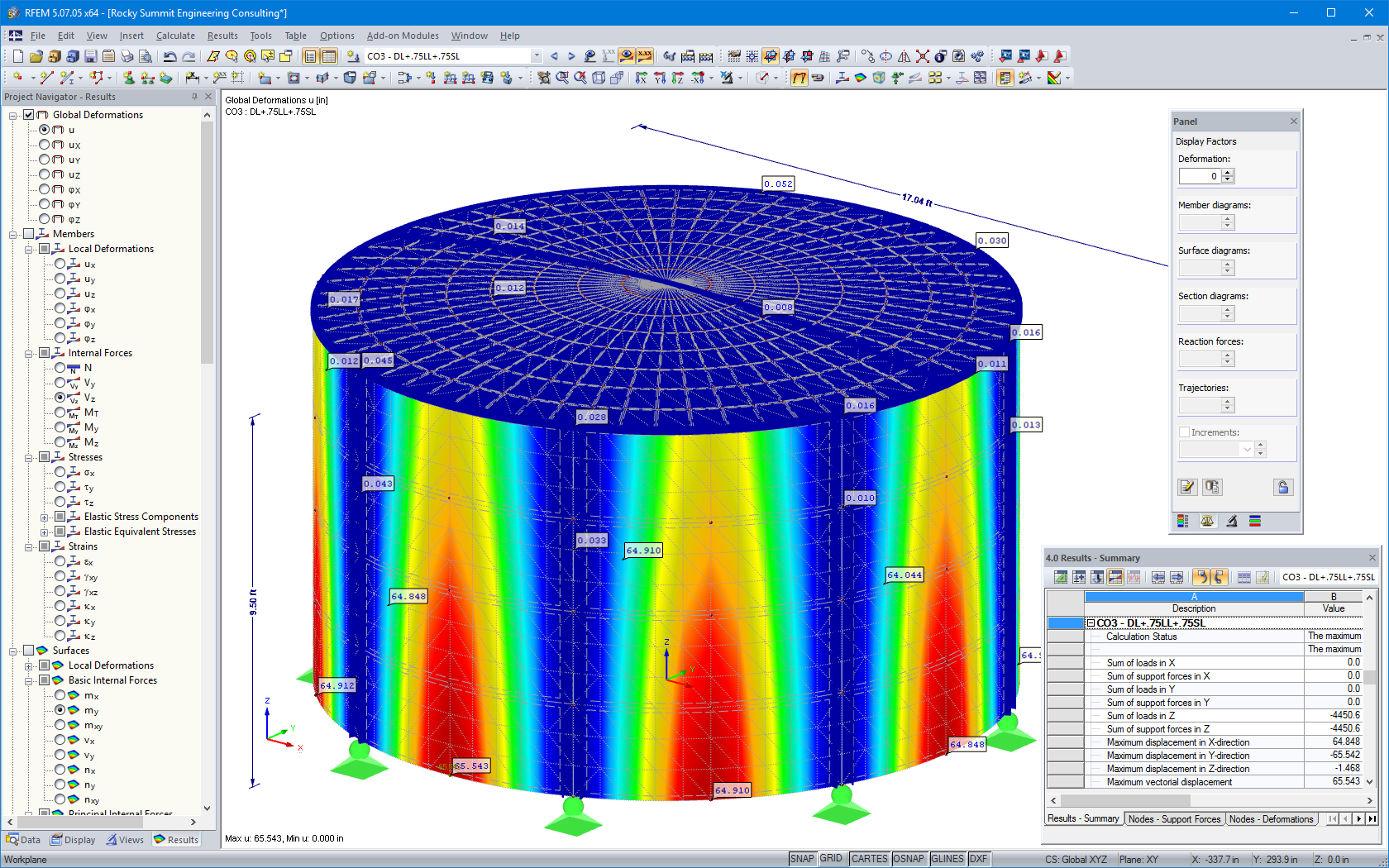Toggle OSNAP in the status bar
The height and width of the screenshot is (868, 1389).
pyautogui.click(x=909, y=859)
